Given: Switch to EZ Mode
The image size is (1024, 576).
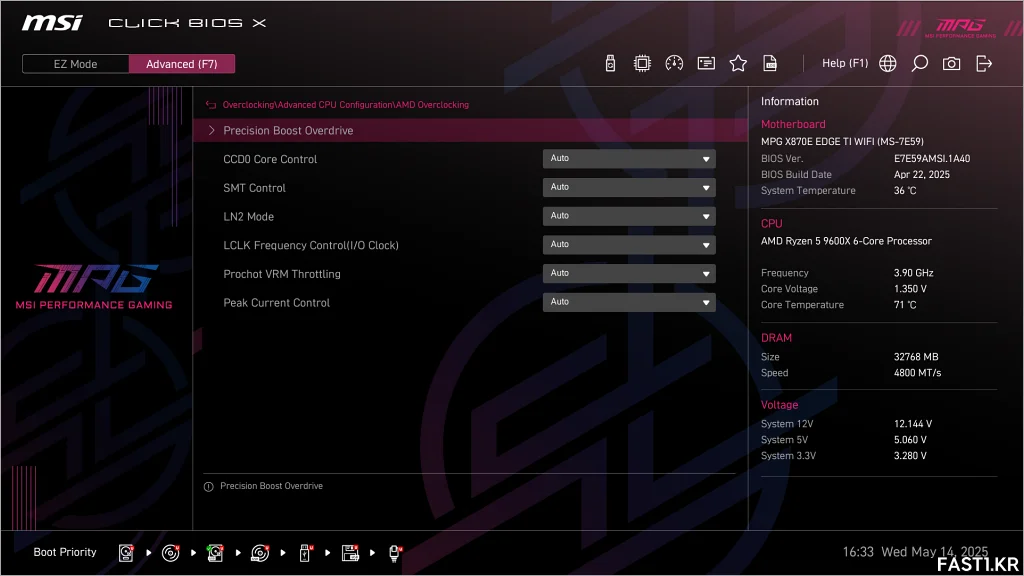Looking at the screenshot, I should [75, 64].
